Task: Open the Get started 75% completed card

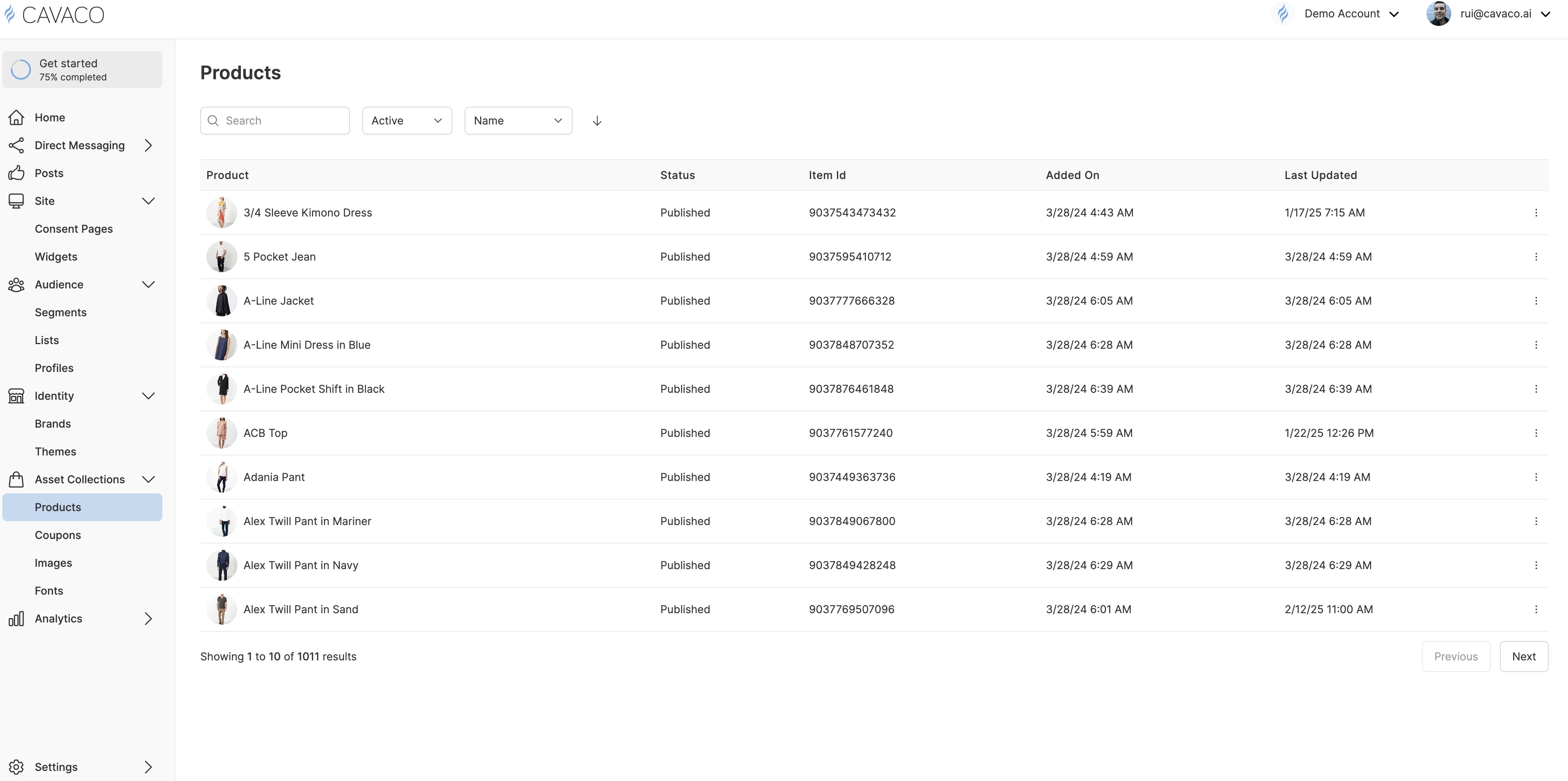Action: point(82,69)
